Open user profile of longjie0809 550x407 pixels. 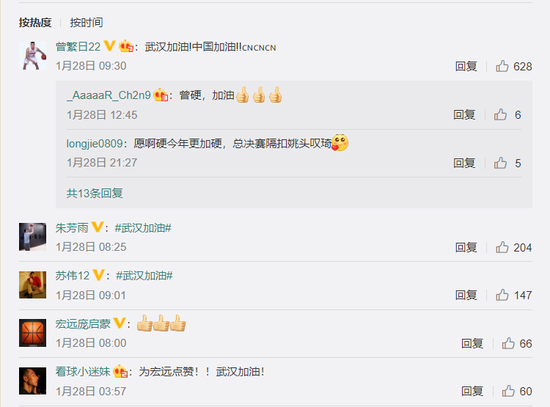click(x=94, y=144)
